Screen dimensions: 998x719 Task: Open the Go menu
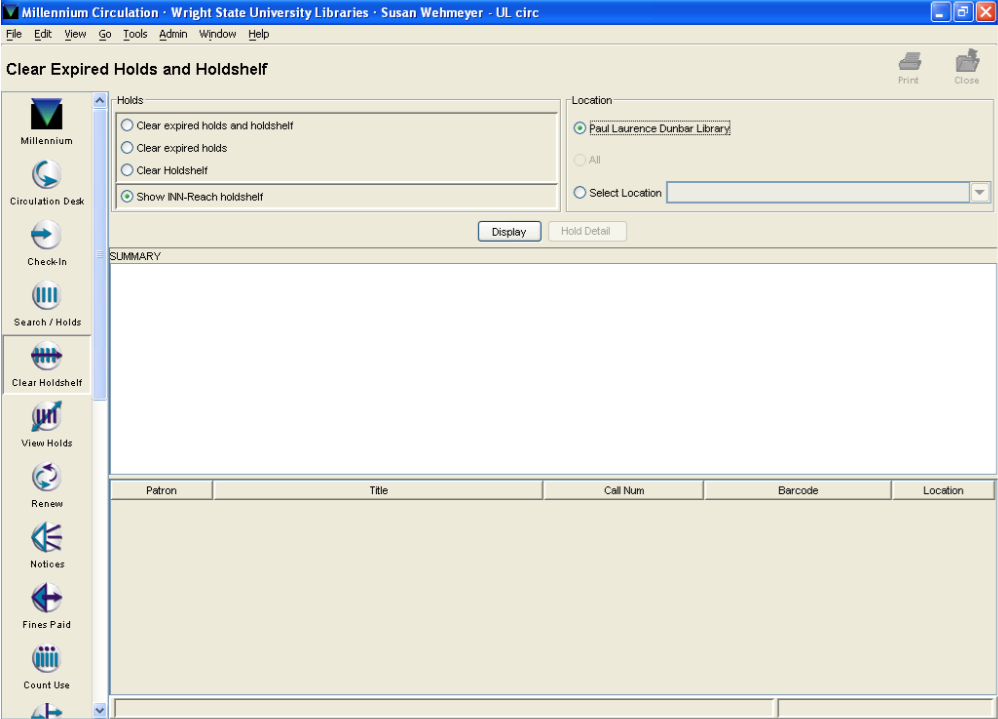pyautogui.click(x=105, y=34)
